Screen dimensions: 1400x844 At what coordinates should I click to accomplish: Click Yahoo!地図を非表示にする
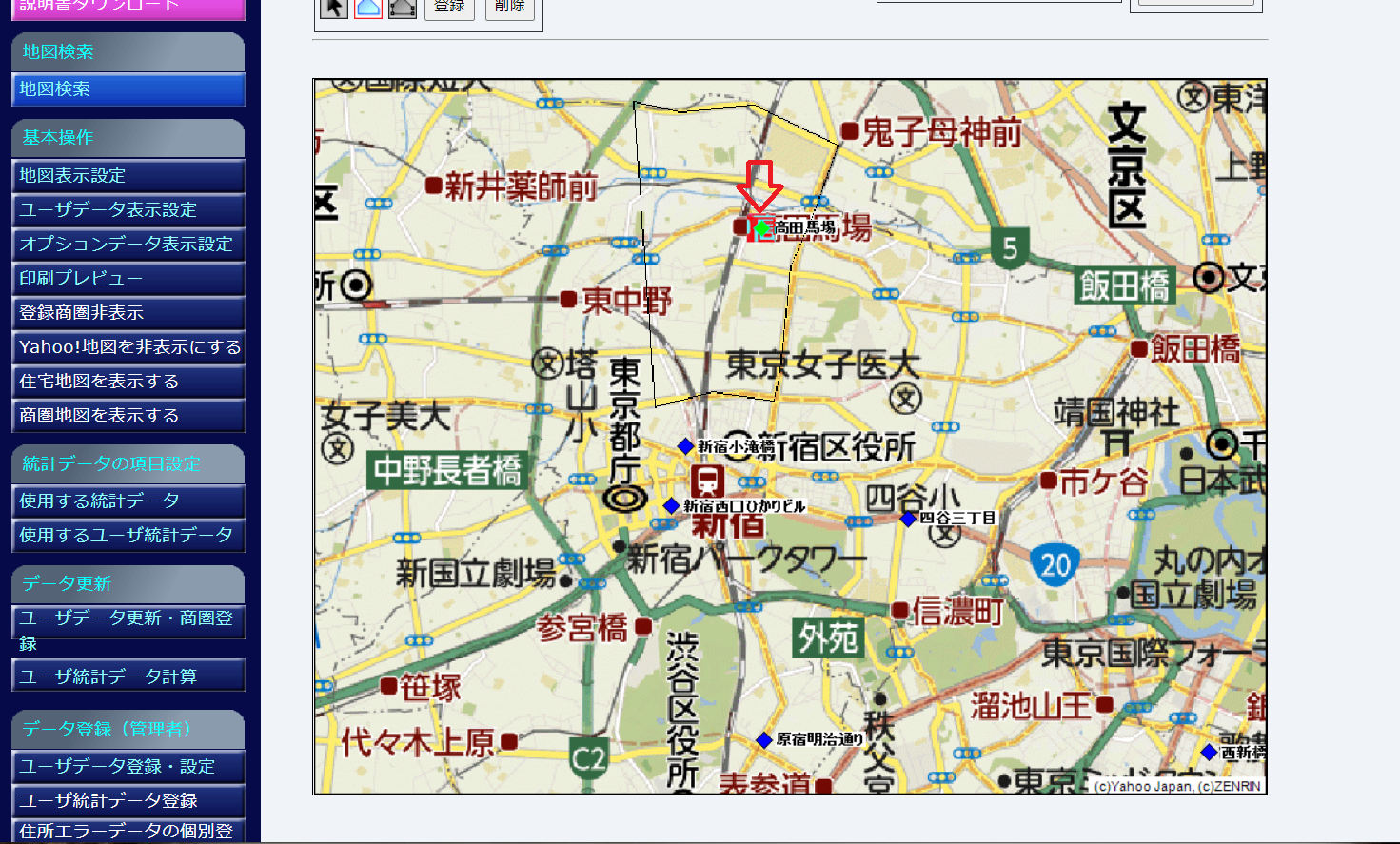coord(128,347)
